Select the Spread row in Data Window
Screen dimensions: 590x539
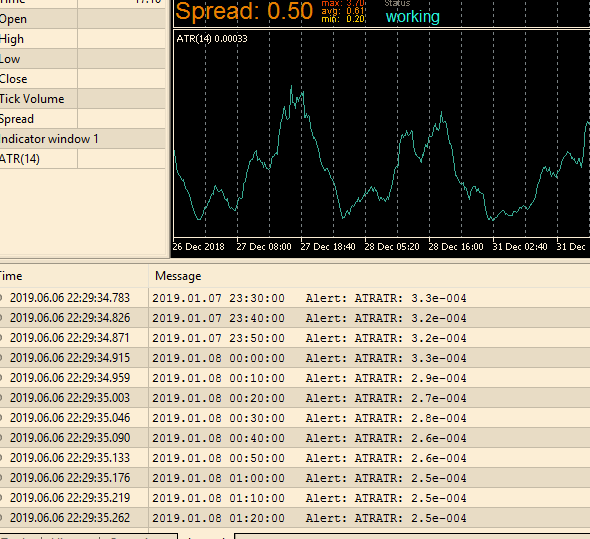click(82, 119)
